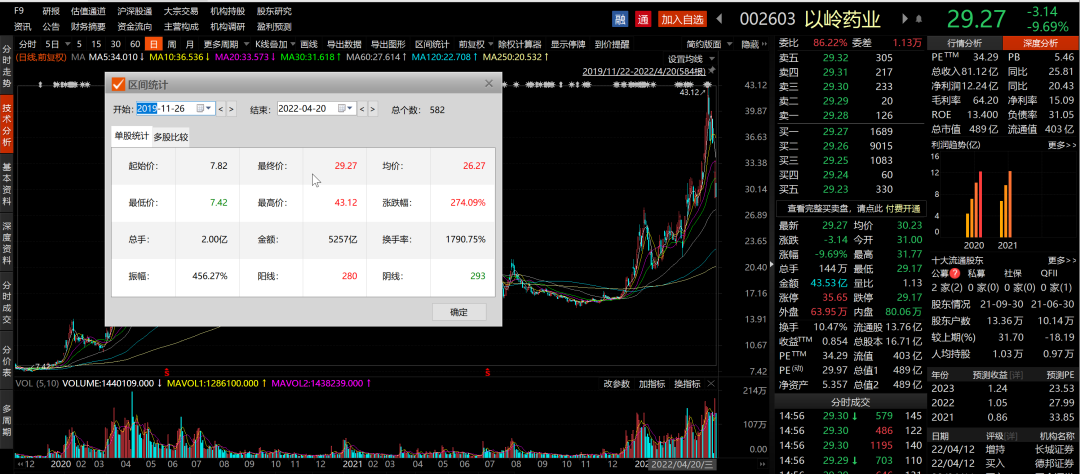Select the 日 daily period button
1080x474 pixels.
[154, 44]
